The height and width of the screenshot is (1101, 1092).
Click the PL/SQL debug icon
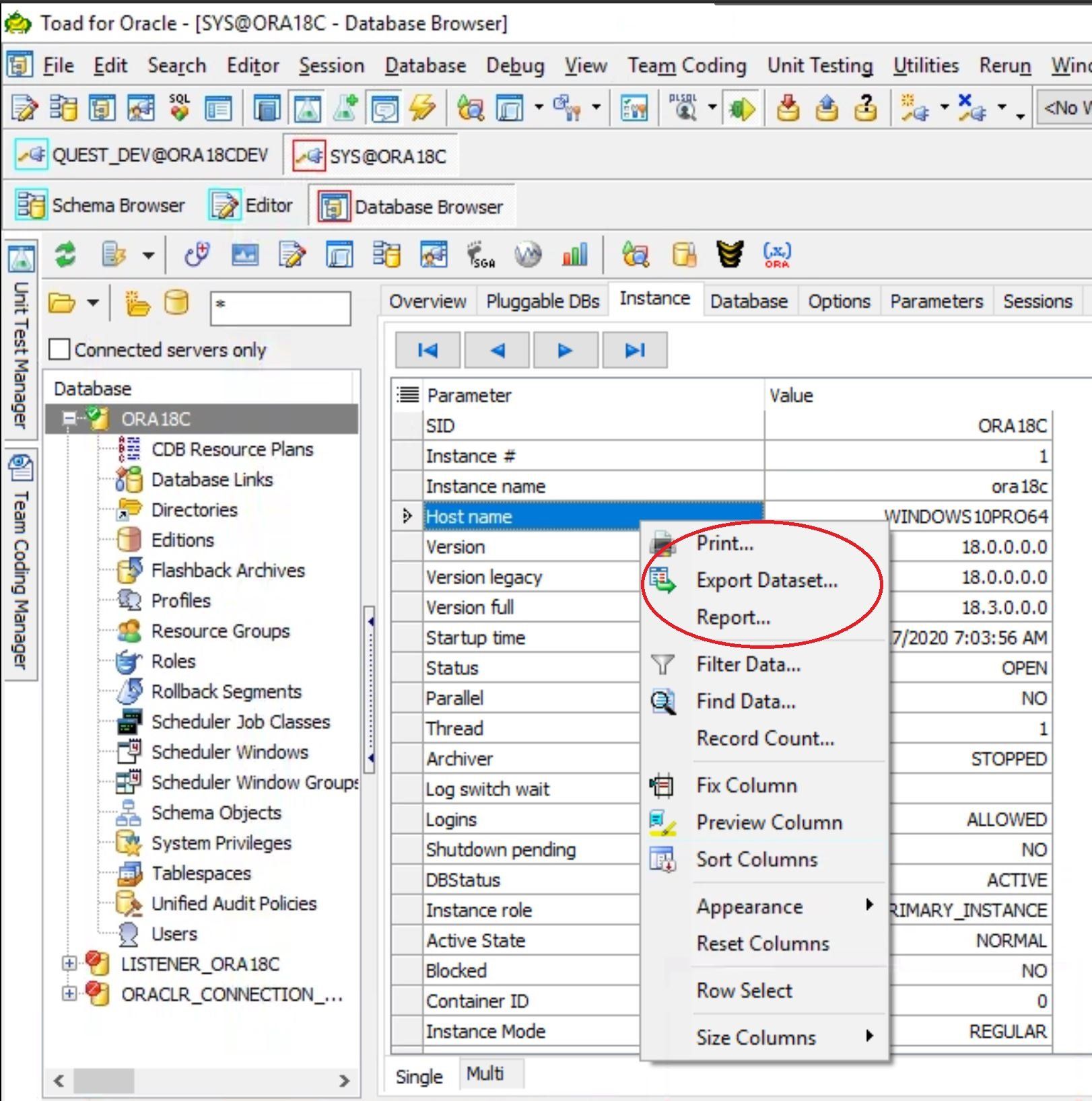coord(685,108)
